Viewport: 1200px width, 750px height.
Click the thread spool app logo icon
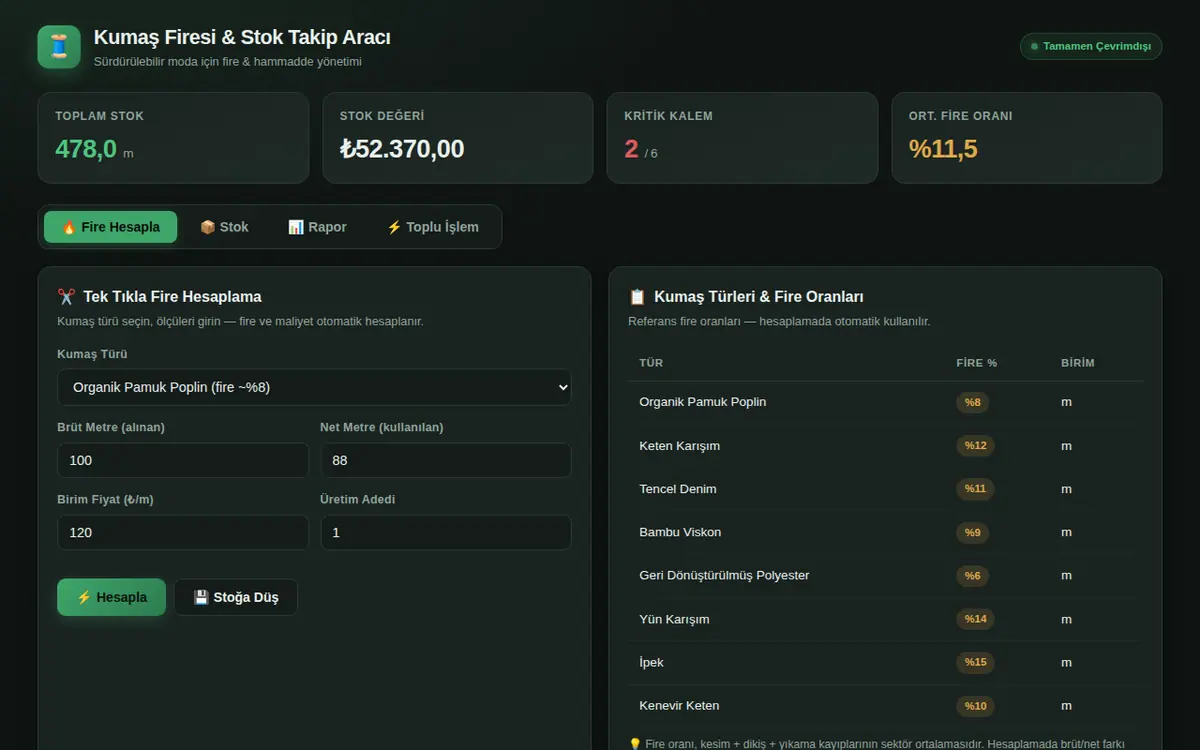[x=59, y=47]
